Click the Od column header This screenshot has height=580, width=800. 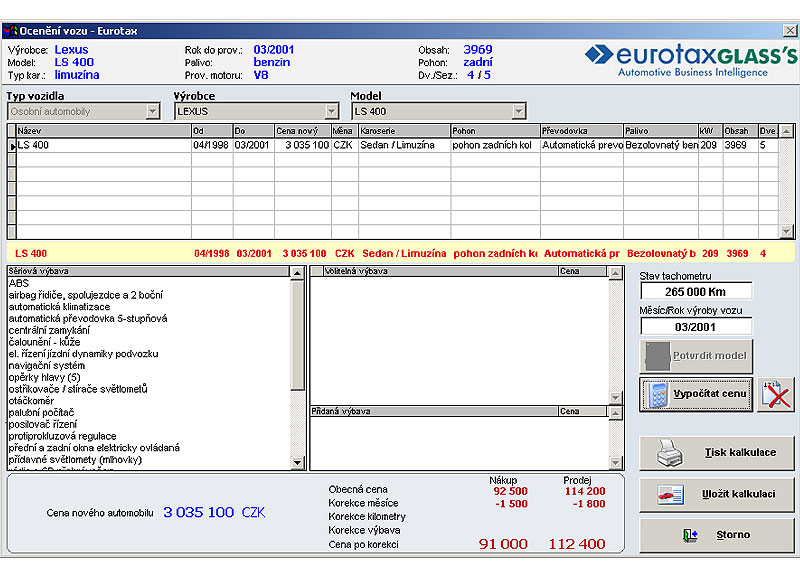[212, 131]
